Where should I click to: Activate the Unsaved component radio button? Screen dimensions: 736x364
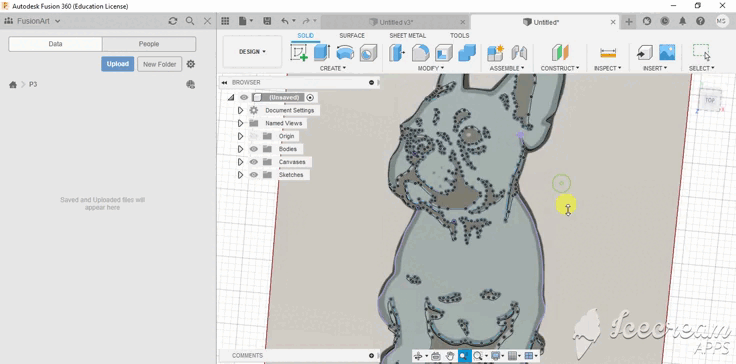(x=310, y=98)
